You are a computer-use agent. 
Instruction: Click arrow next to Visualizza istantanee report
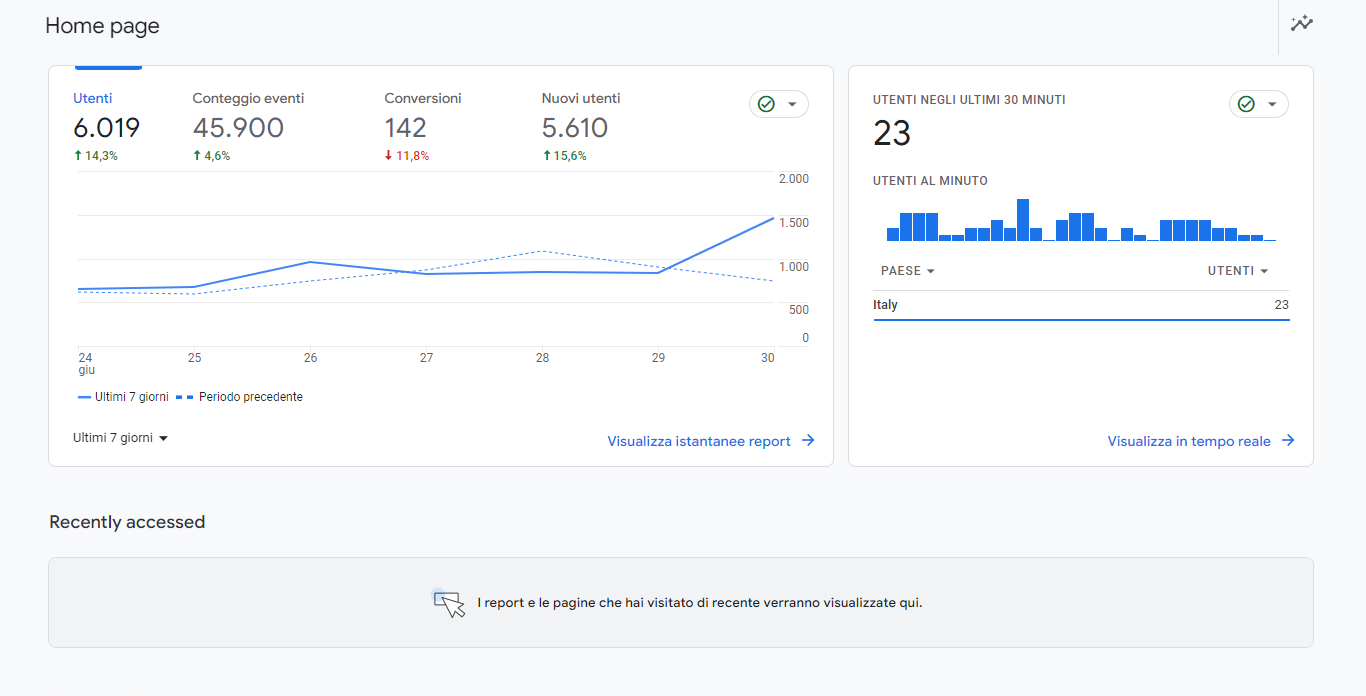808,441
